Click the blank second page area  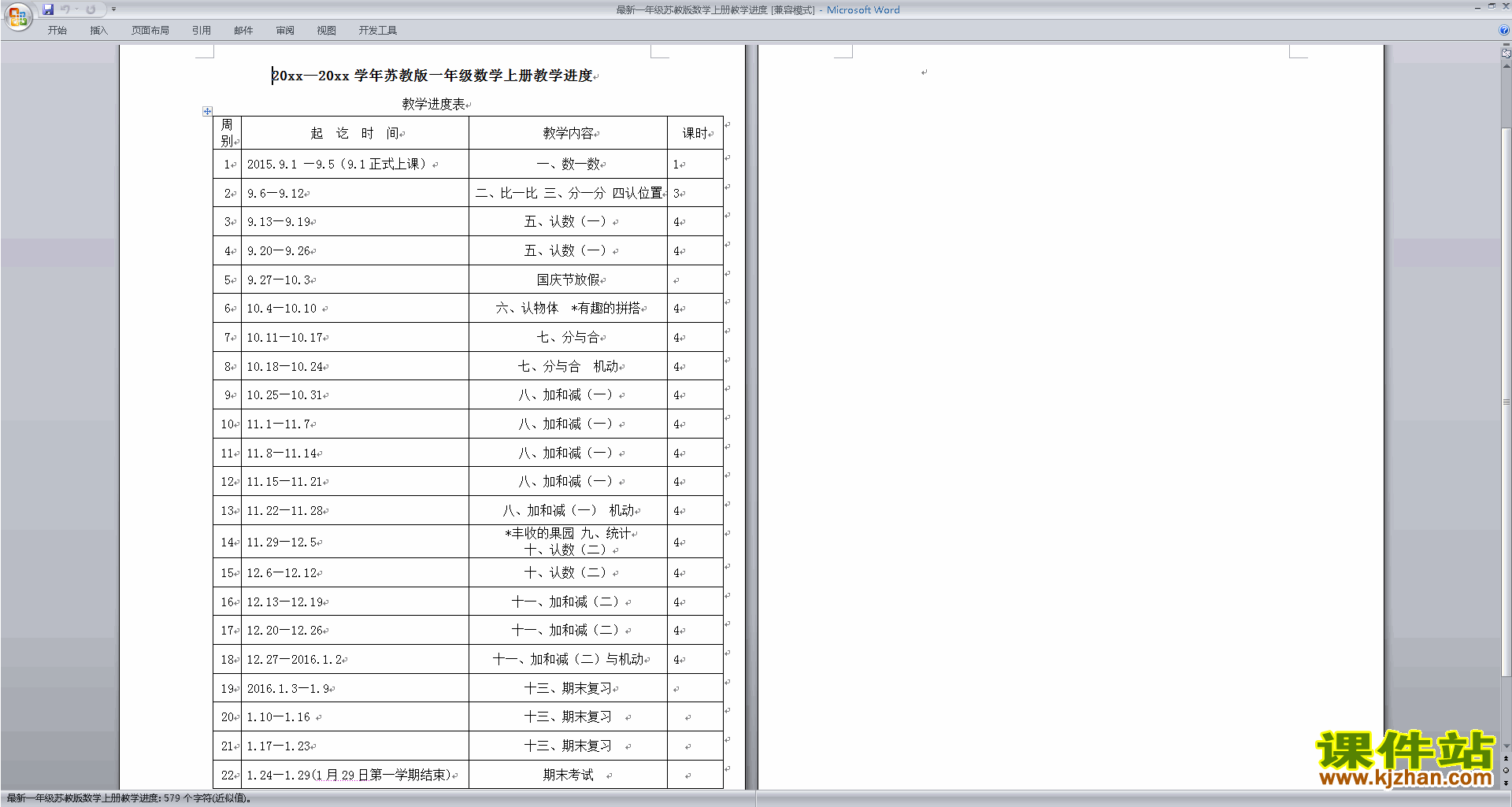[x=1070, y=417]
